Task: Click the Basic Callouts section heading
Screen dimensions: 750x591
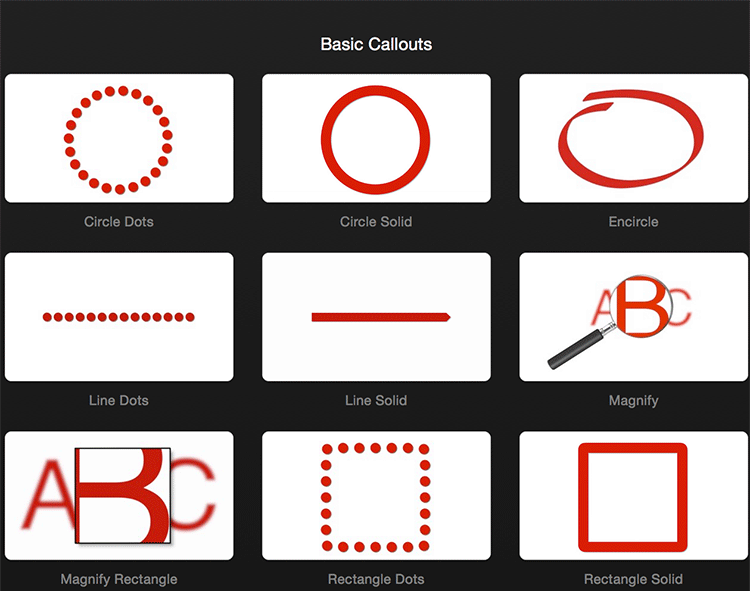Action: point(376,44)
